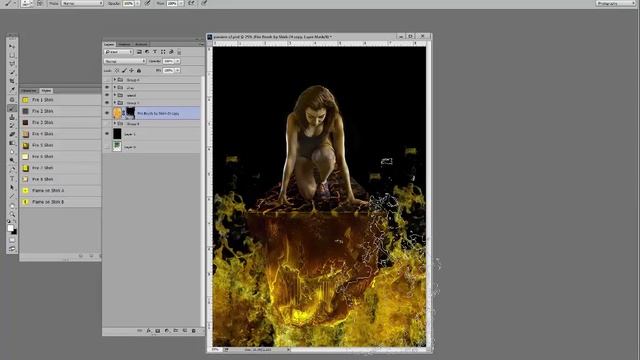
Task: Open the layer Opacity slider arrow
Action: click(x=178, y=61)
